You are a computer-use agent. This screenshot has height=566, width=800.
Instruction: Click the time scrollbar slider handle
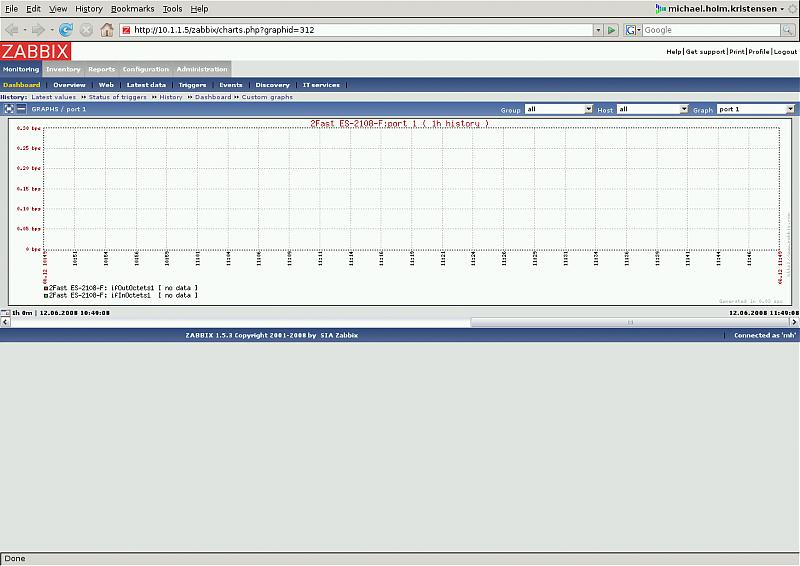pos(630,322)
